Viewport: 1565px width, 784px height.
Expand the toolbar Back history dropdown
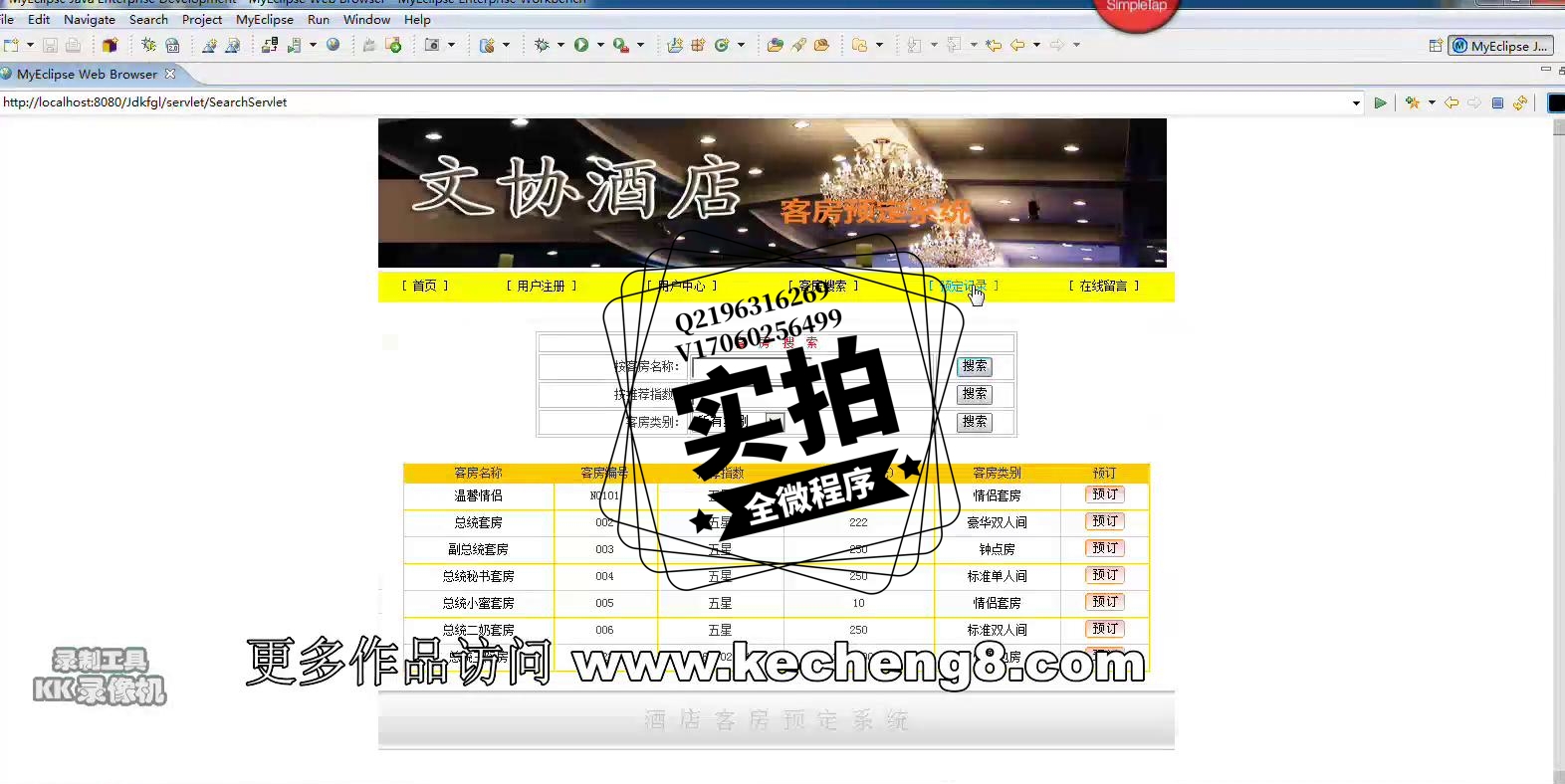pos(1036,45)
